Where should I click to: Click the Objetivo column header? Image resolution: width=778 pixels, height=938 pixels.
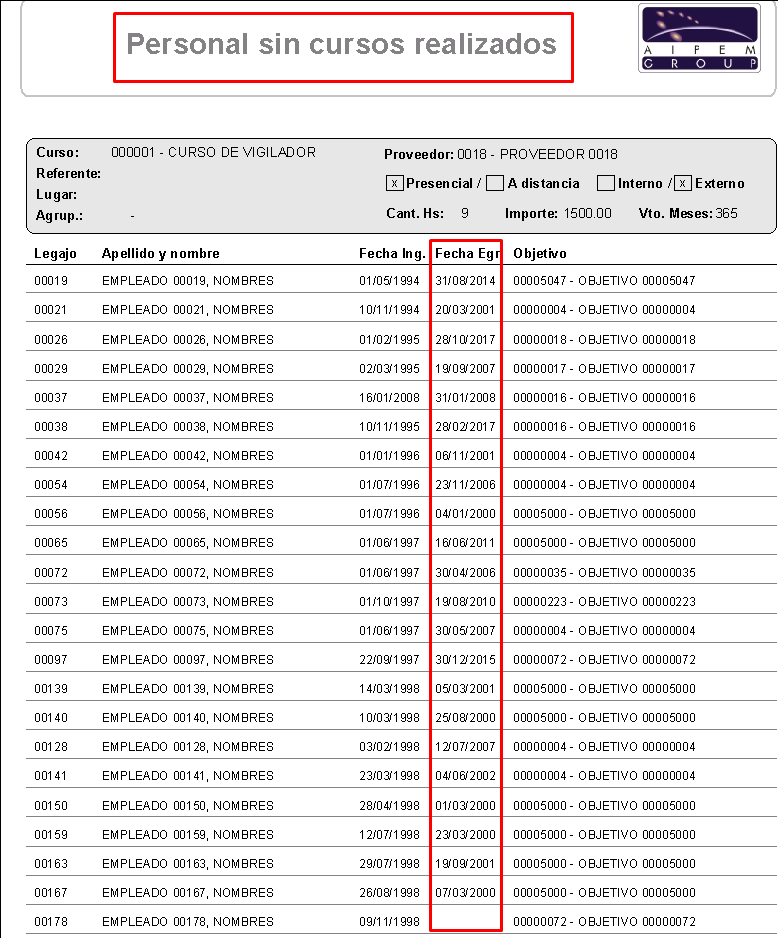(539, 254)
